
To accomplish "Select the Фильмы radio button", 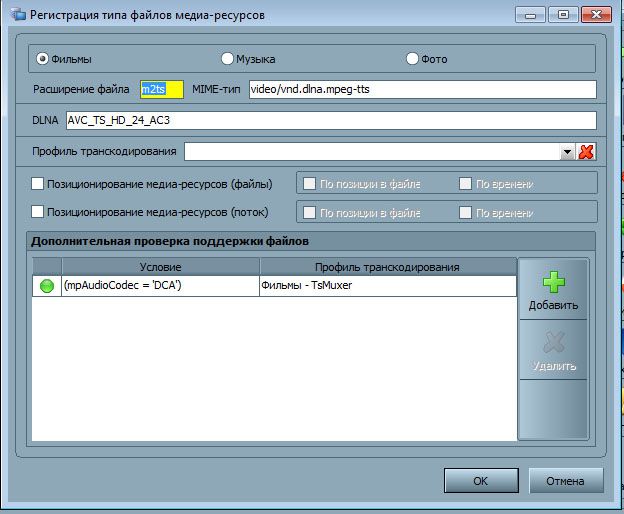I will (43, 59).
